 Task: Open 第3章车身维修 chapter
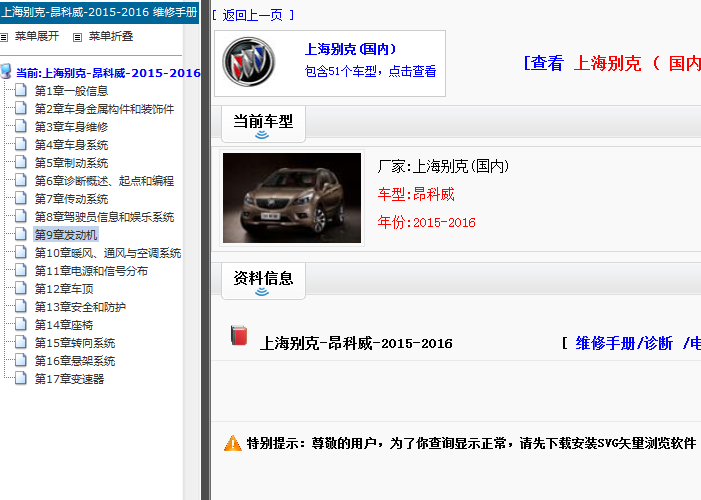pos(72,127)
